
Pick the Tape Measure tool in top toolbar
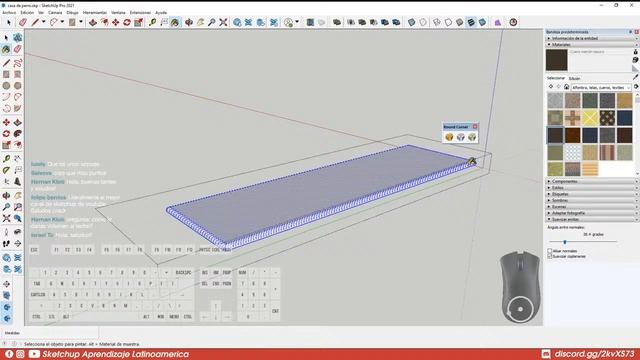152,22
